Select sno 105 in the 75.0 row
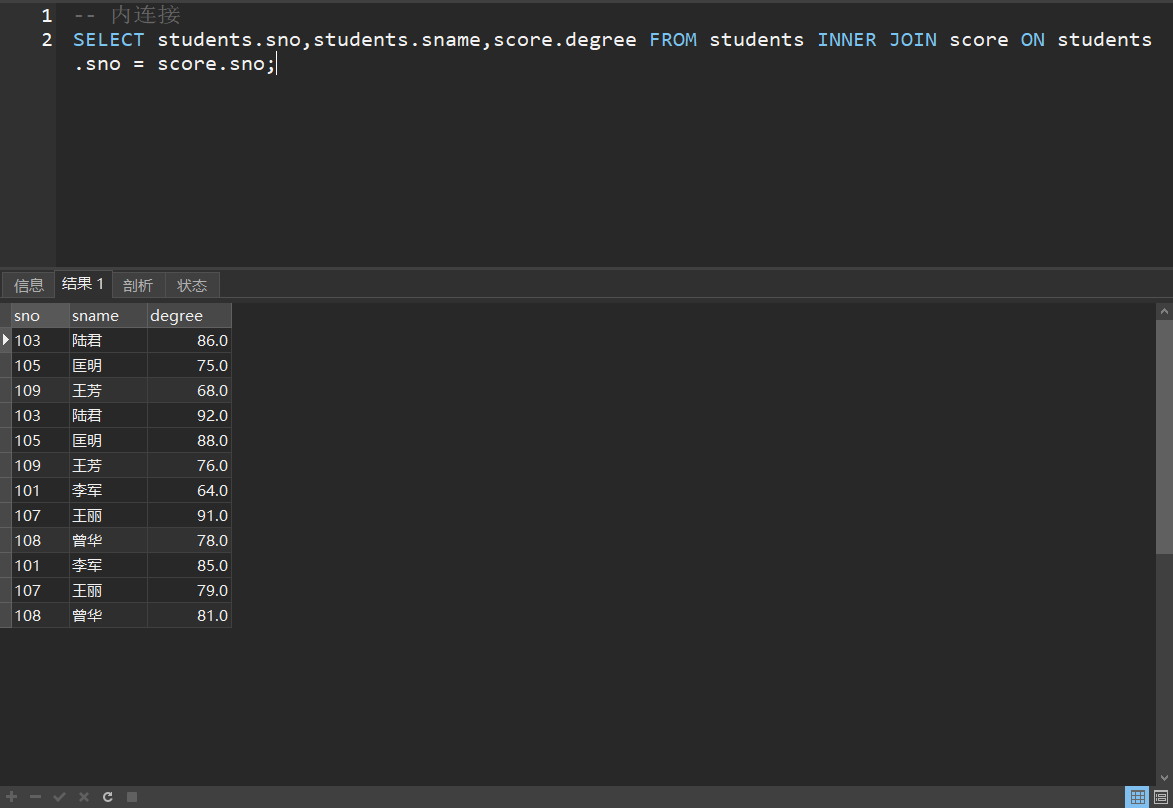 (40, 365)
